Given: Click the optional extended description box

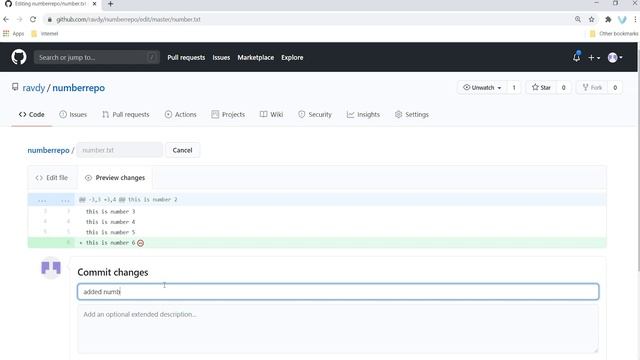Looking at the screenshot, I should tap(338, 329).
